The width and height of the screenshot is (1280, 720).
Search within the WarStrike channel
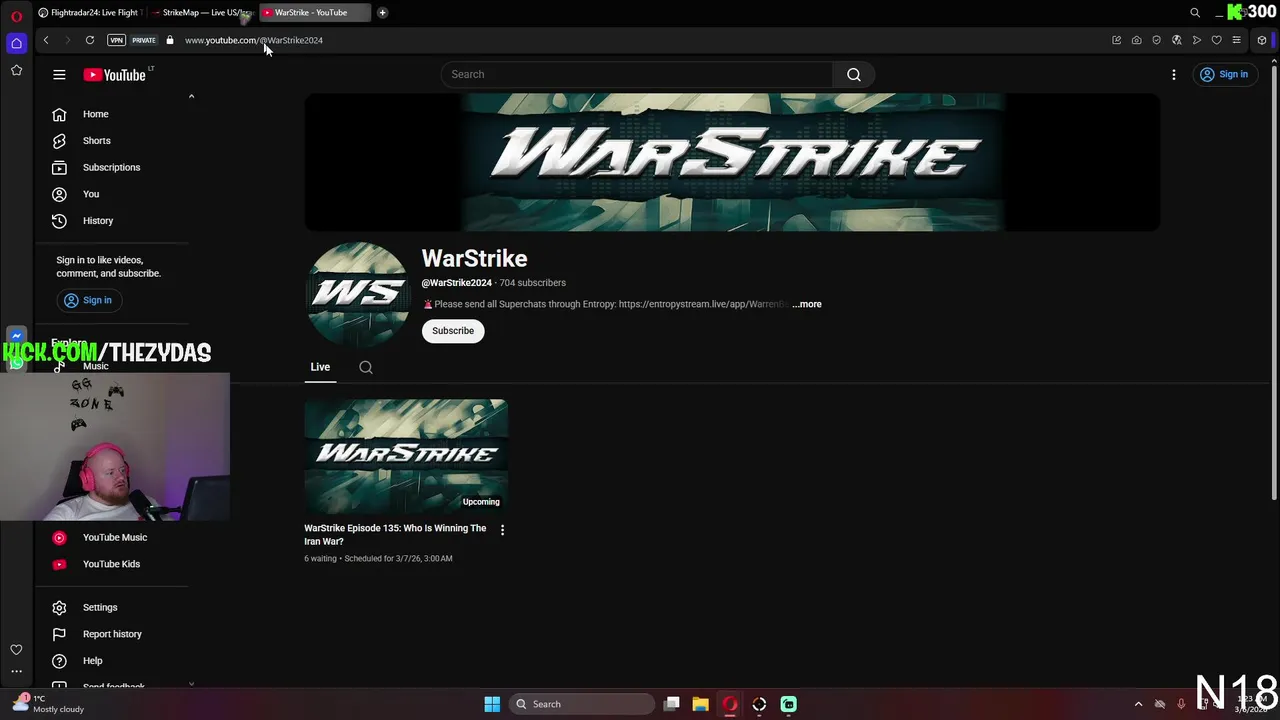(366, 367)
